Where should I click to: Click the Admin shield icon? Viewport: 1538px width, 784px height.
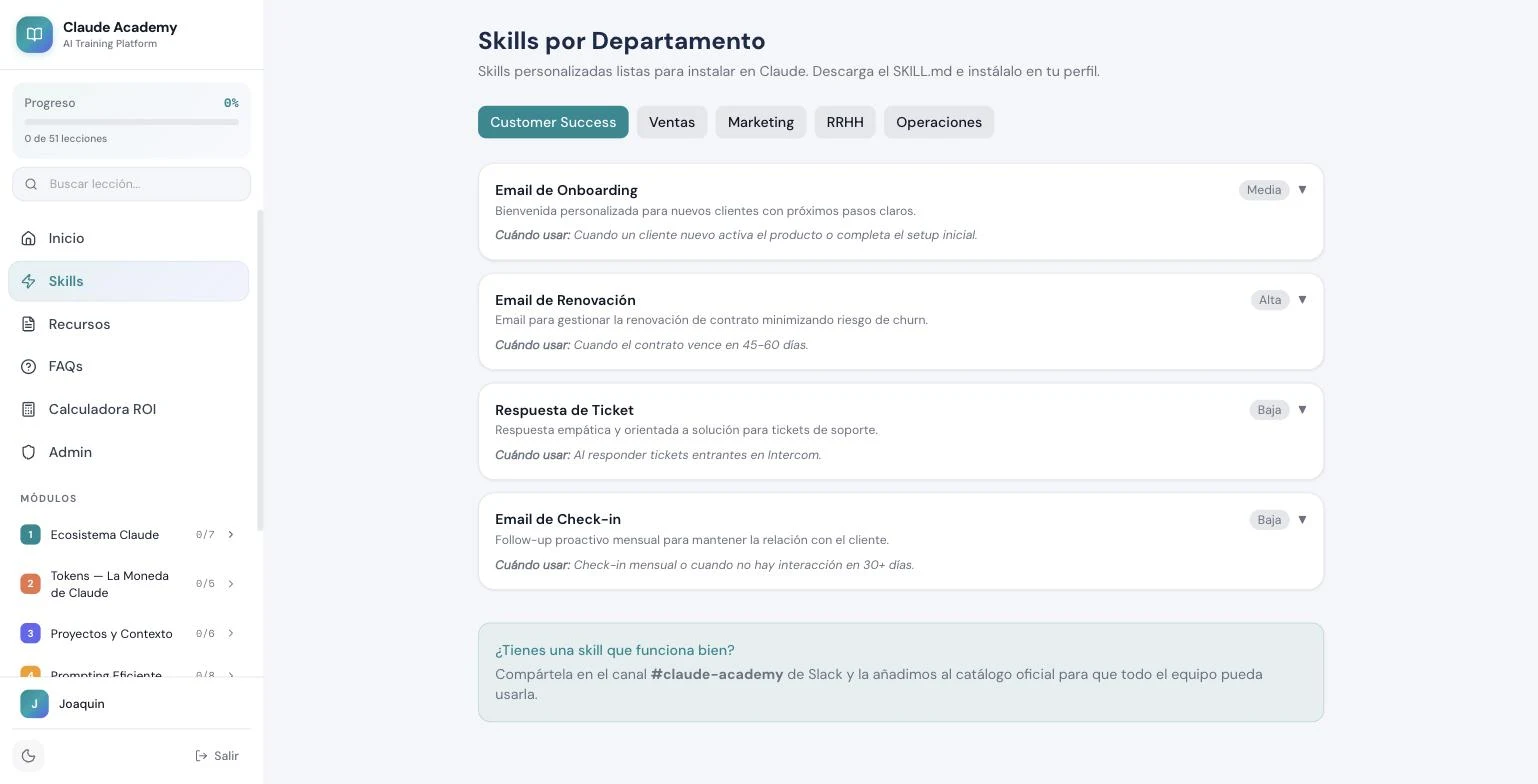click(29, 452)
